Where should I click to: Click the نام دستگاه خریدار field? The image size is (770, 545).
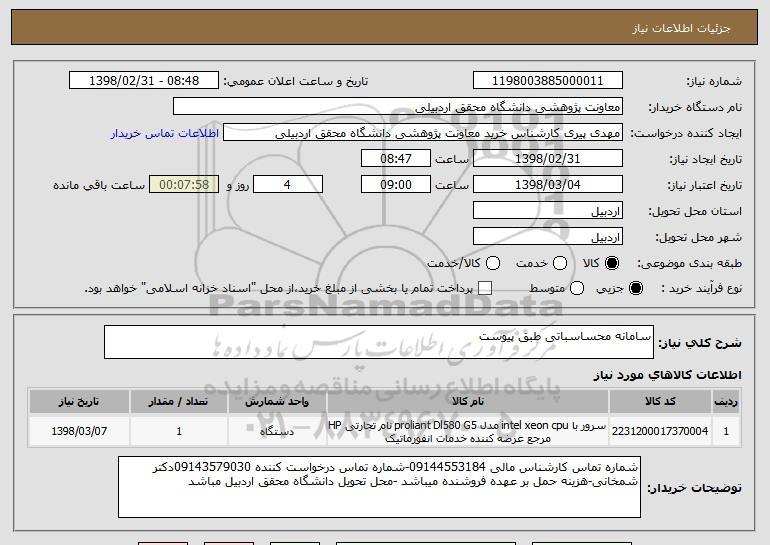398,107
